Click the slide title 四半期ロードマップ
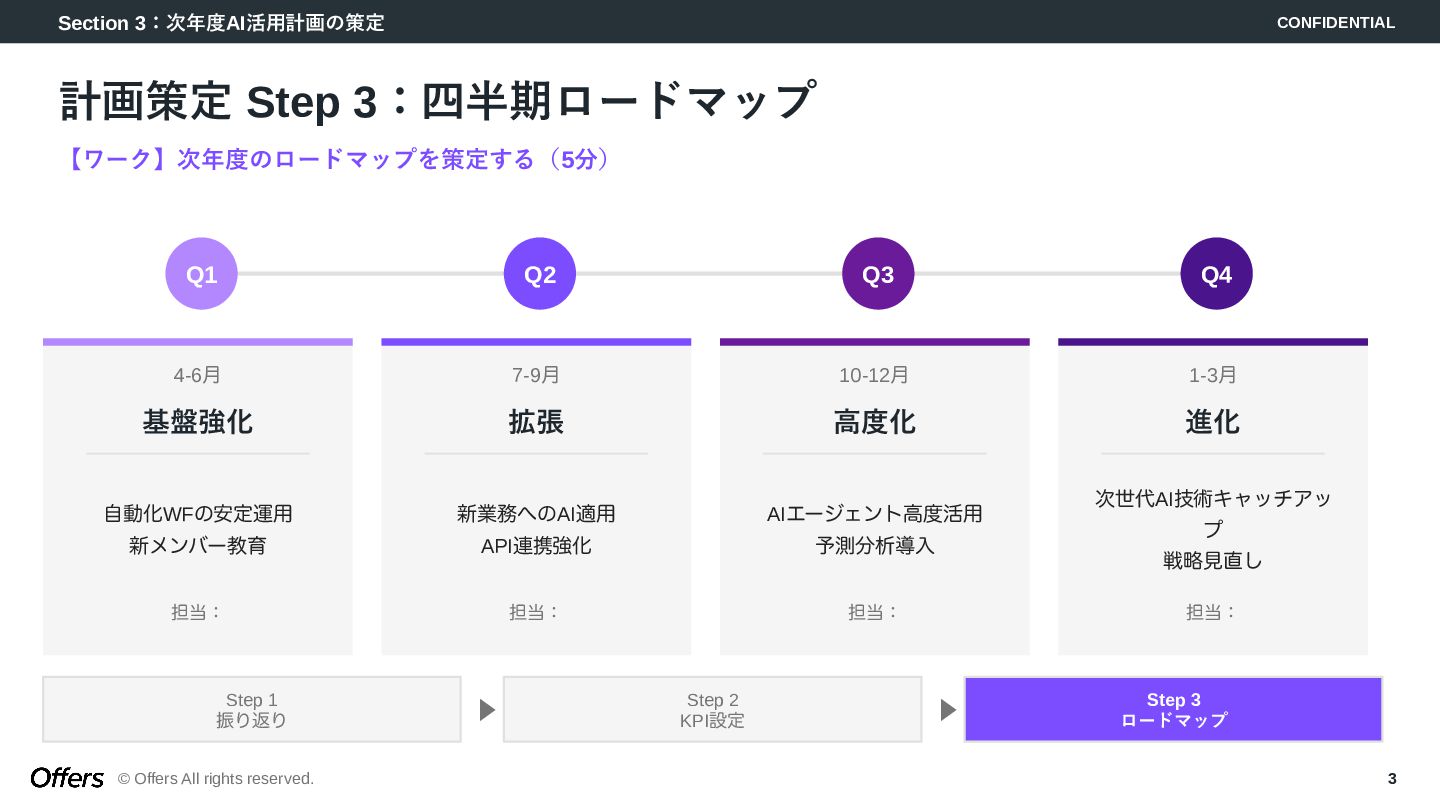 click(x=437, y=101)
